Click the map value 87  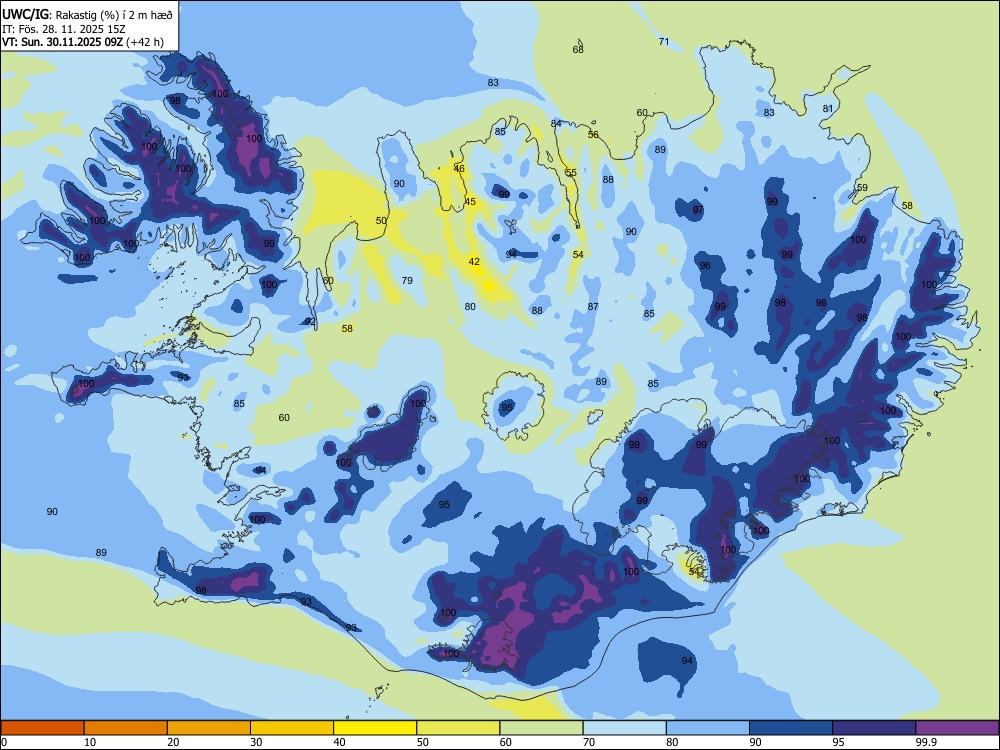click(x=593, y=307)
